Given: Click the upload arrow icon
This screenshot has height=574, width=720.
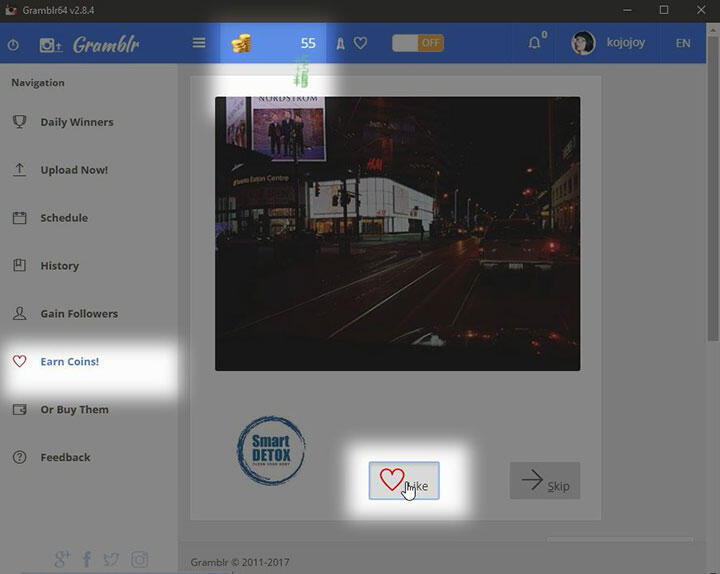Looking at the screenshot, I should (19, 169).
